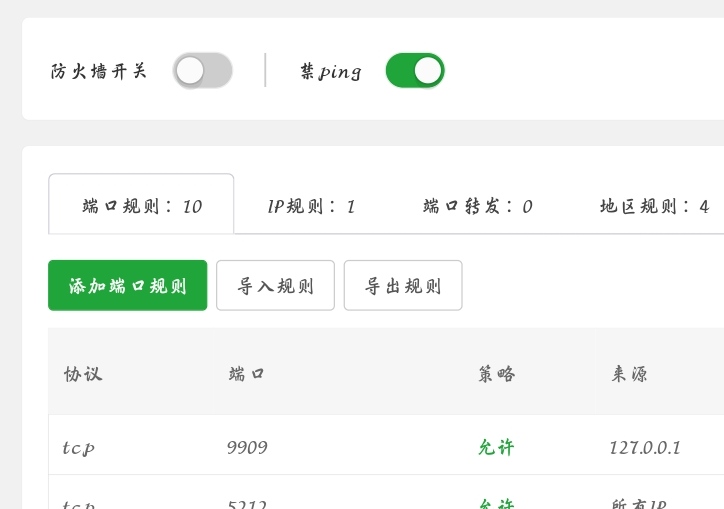The image size is (724, 509).
Task: Click the 添加端口规则 button
Action: click(127, 285)
